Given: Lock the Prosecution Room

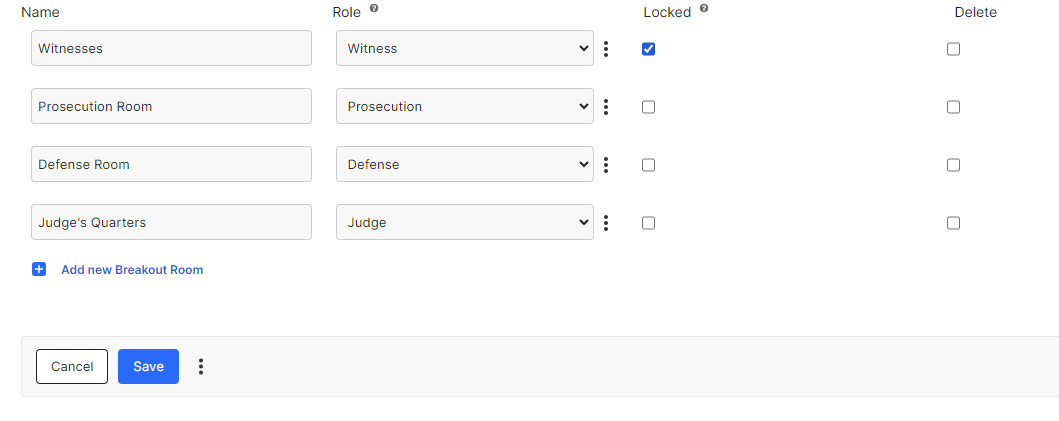Looking at the screenshot, I should (648, 107).
